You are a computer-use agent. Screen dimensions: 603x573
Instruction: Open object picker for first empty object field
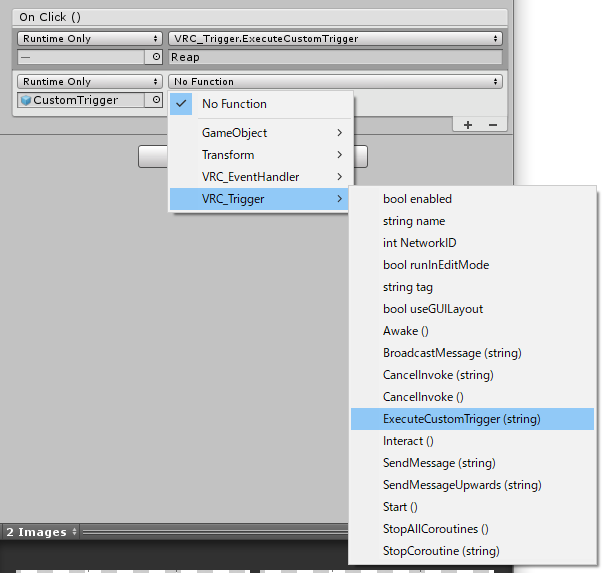156,57
